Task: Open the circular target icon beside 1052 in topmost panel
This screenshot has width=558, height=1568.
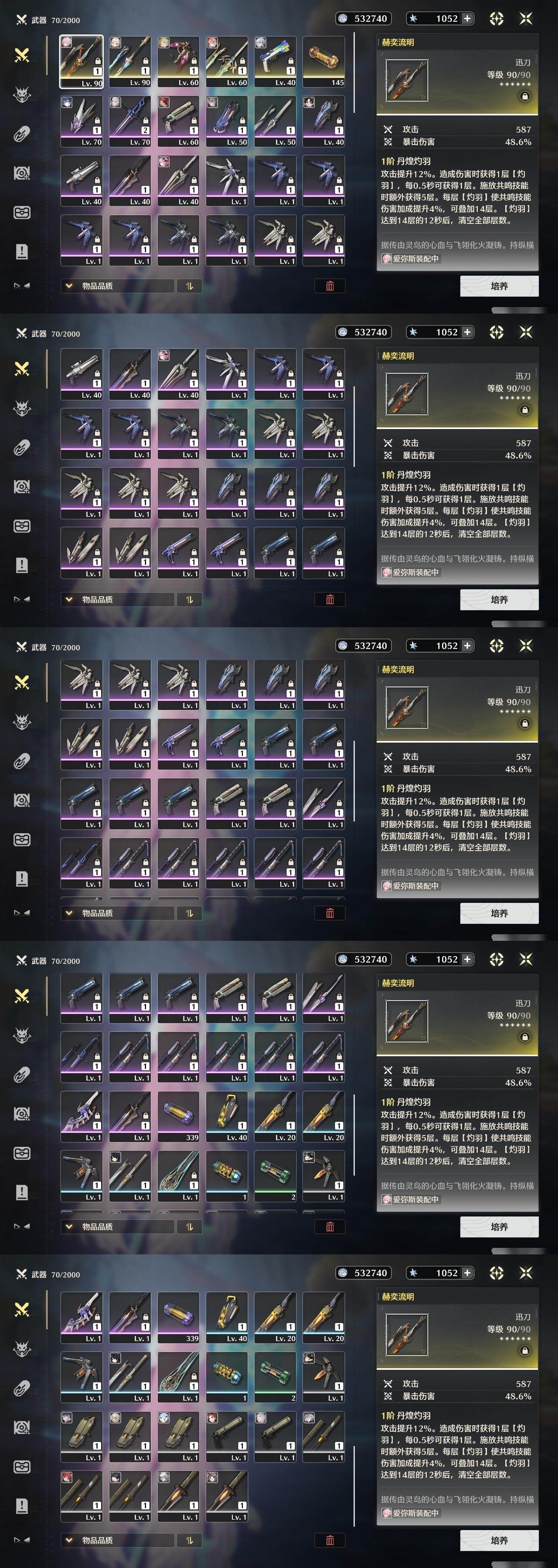Action: (x=497, y=19)
